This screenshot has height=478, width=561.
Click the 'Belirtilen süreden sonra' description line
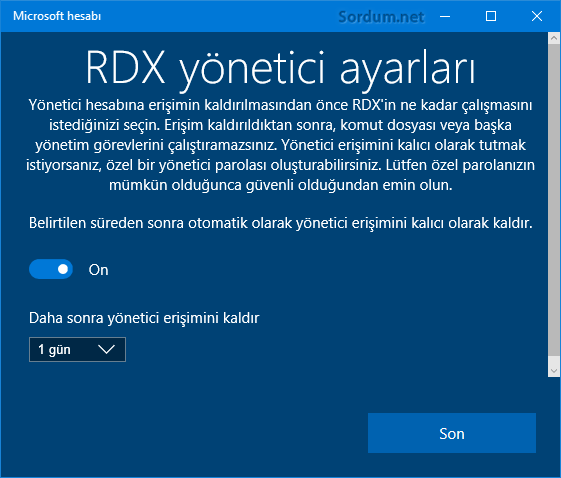point(281,223)
